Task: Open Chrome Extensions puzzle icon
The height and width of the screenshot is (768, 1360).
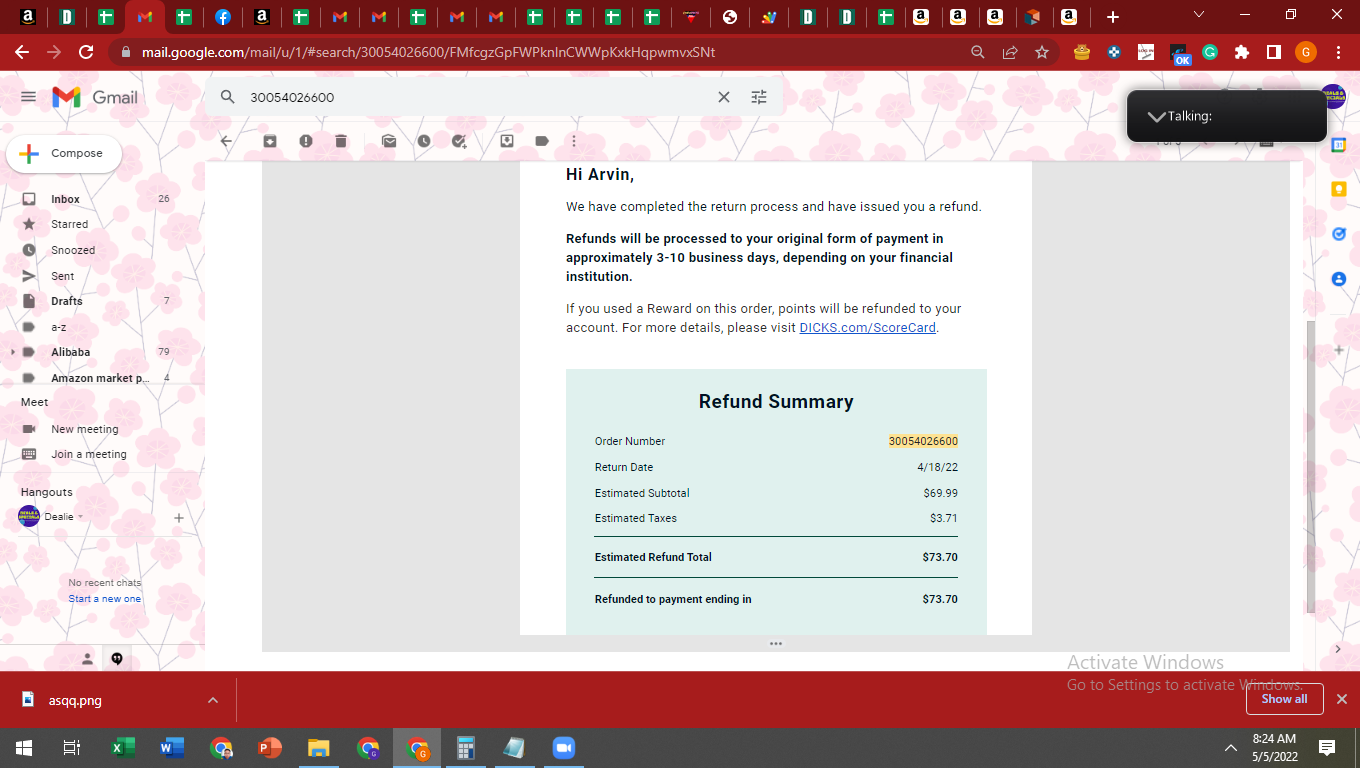Action: point(1242,52)
